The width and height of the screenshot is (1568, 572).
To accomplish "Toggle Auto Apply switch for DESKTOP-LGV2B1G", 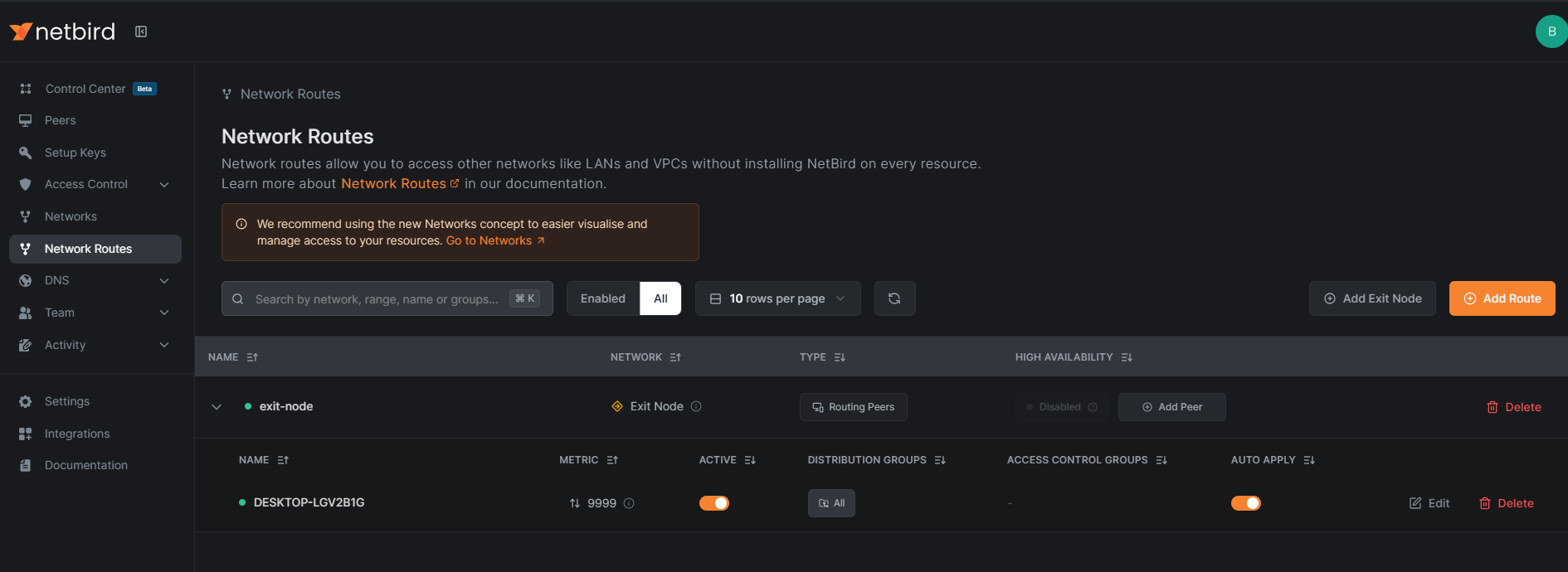I will coord(1245,503).
